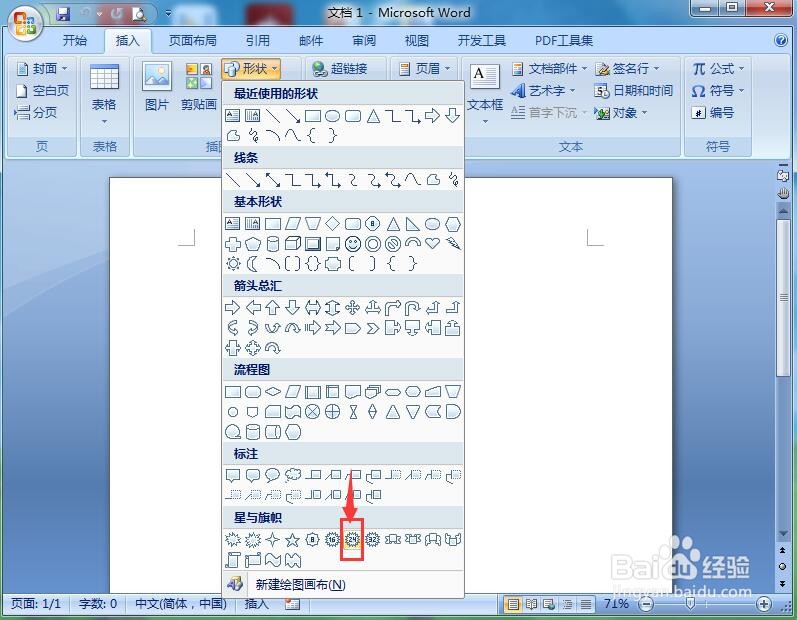
Task: Select the oval callout shape
Action: click(x=272, y=475)
